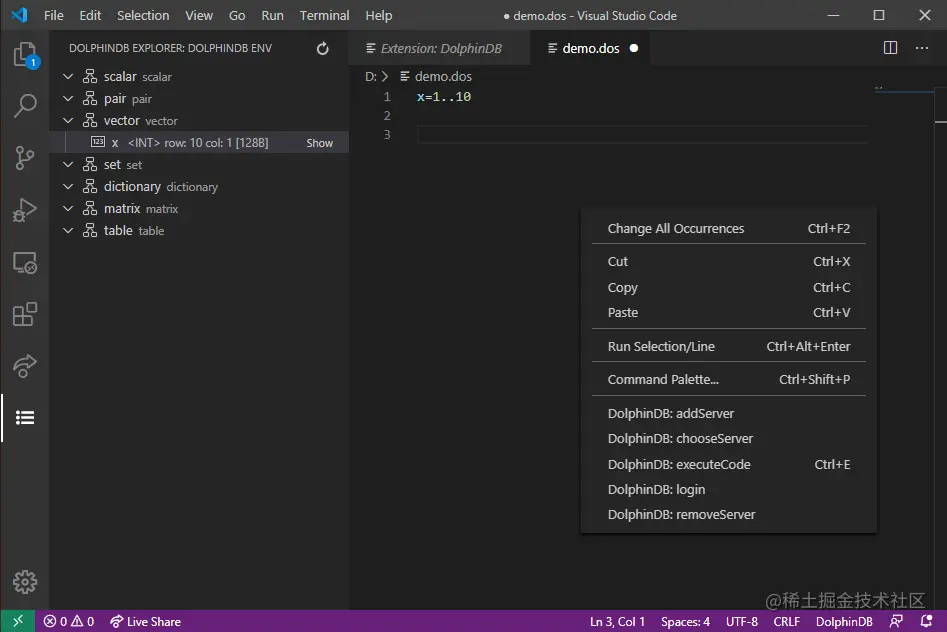Viewport: 947px width, 632px height.
Task: Open the editor More Actions ellipsis
Action: 922,48
